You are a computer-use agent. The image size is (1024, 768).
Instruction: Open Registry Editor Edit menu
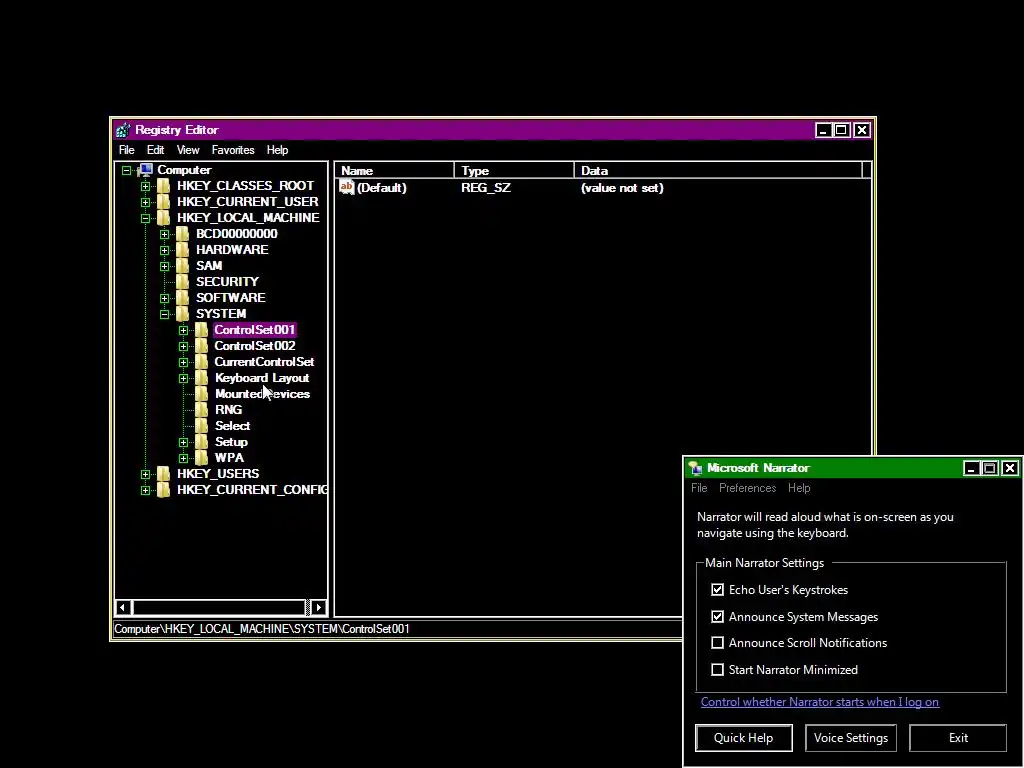click(155, 150)
